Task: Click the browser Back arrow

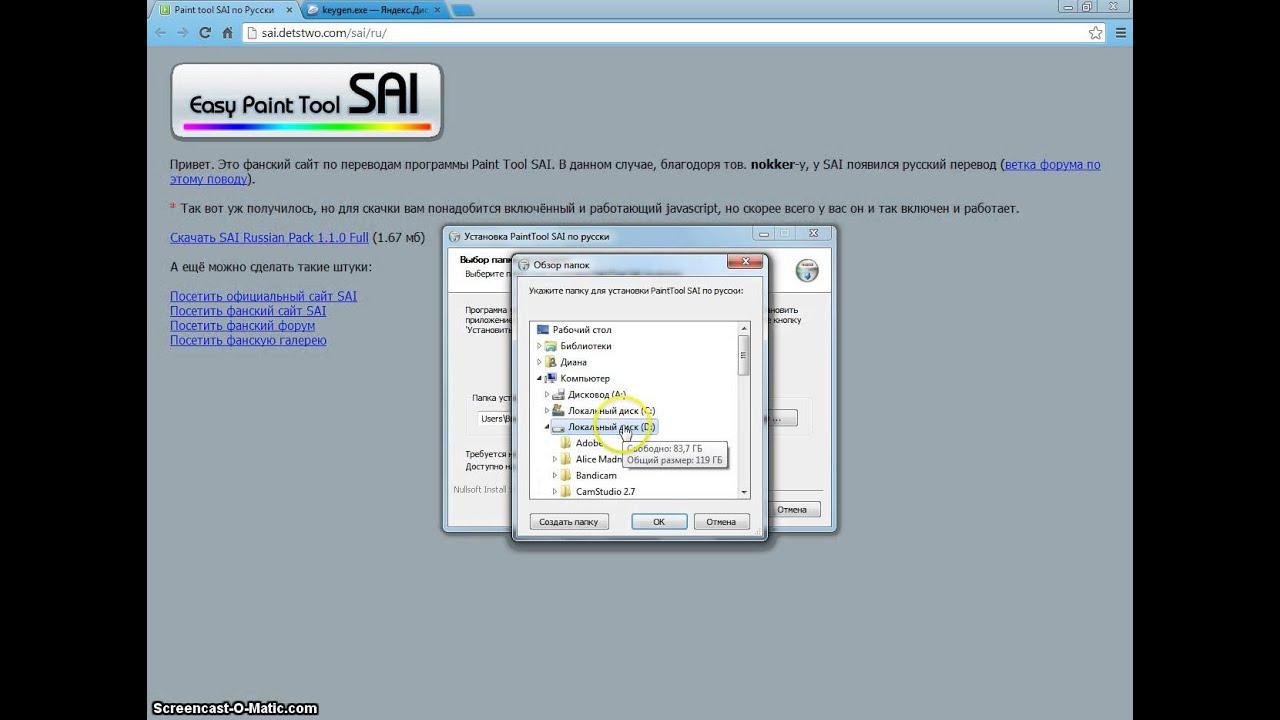Action: pyautogui.click(x=160, y=32)
